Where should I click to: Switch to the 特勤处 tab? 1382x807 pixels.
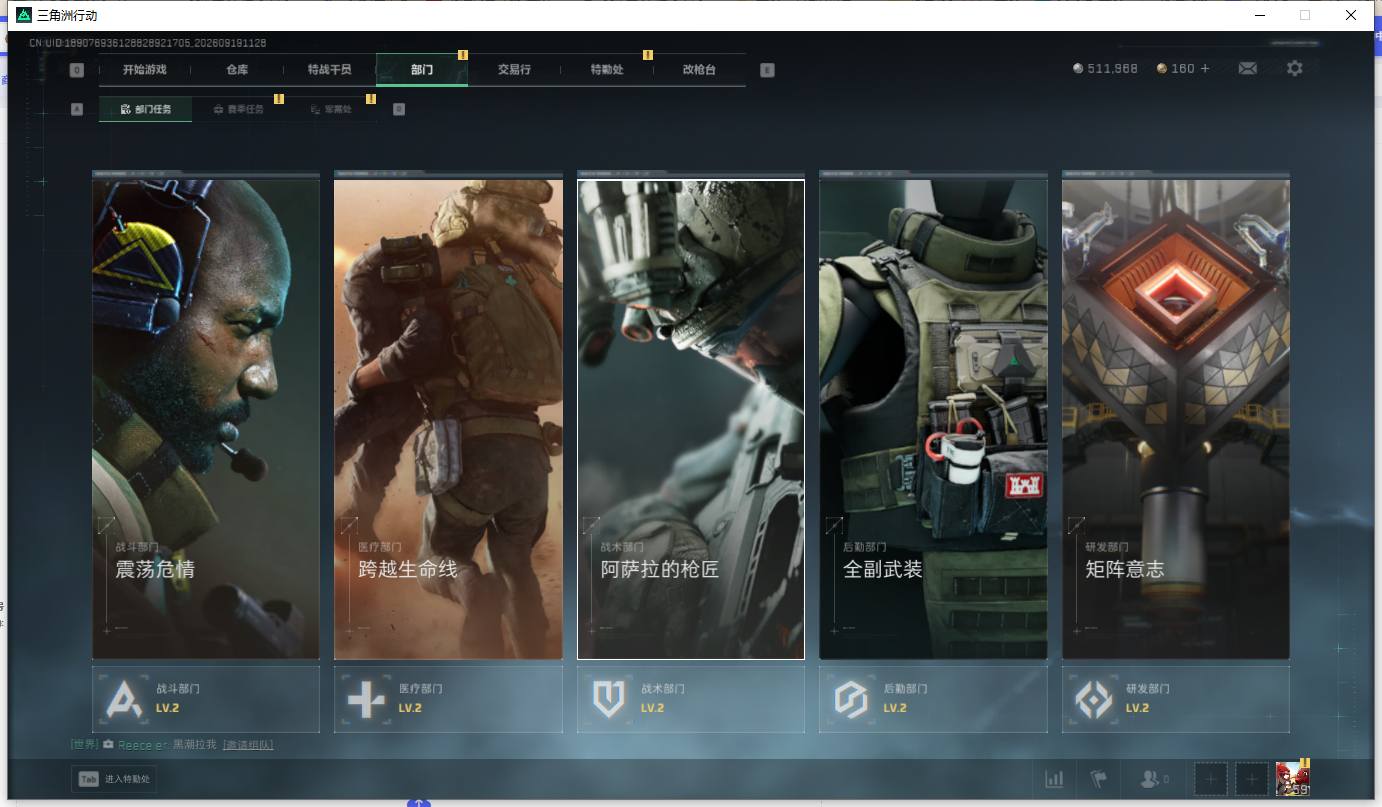tap(607, 70)
